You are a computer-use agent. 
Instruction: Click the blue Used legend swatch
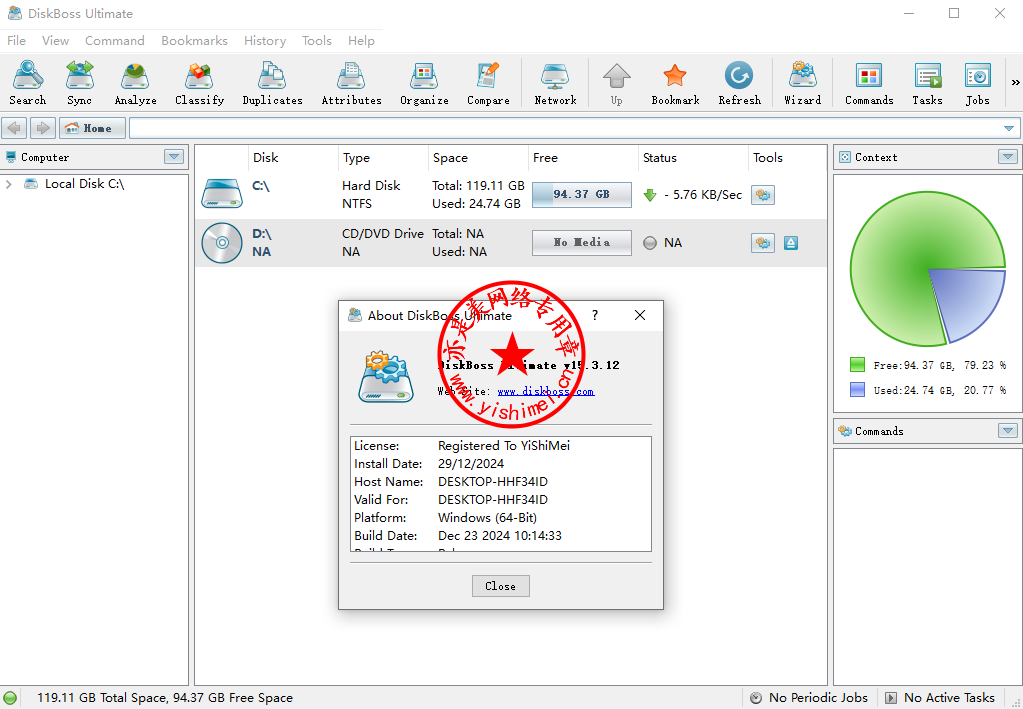coord(857,390)
